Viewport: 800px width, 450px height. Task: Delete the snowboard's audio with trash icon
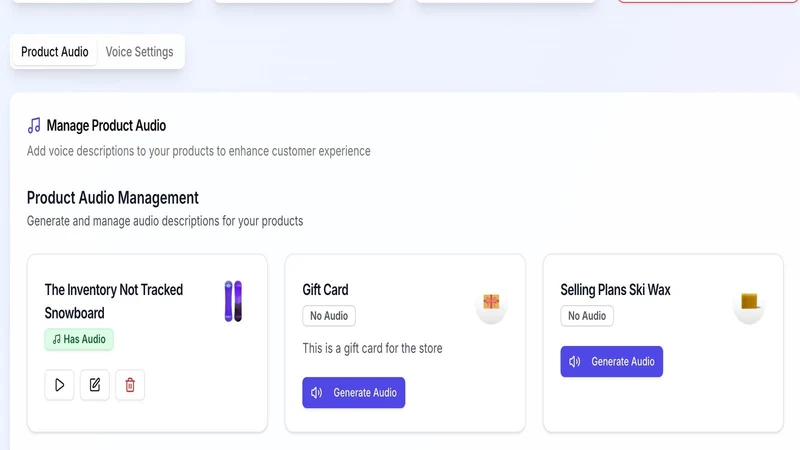pos(130,385)
